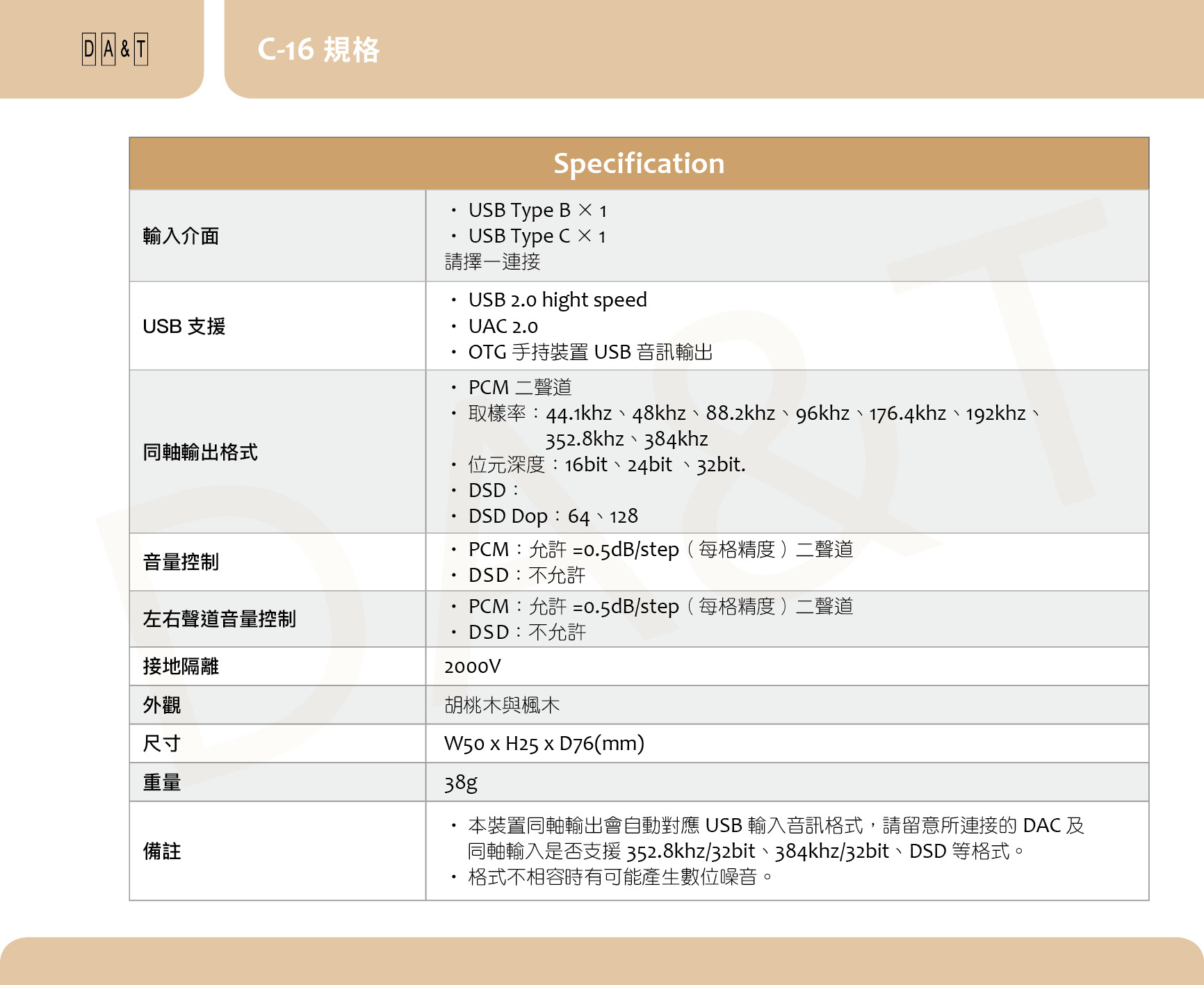Select the '同軸輸出格式' row label
Screen dimensions: 1204x985
coord(200,453)
